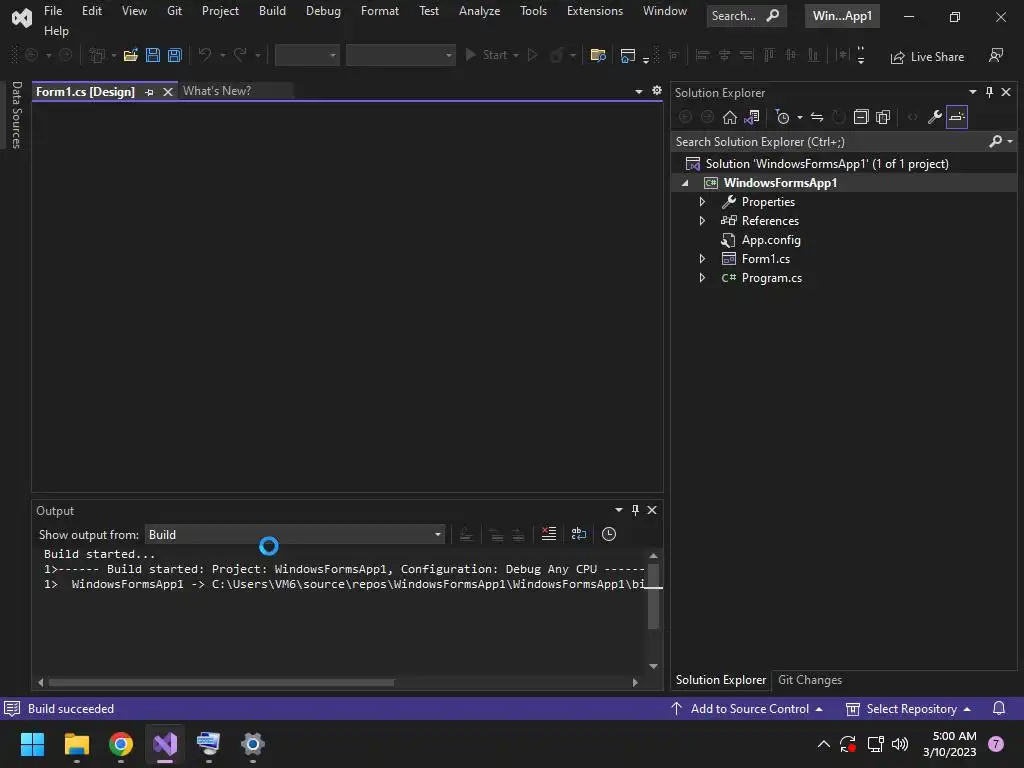Switch to the What's New? tab

point(217,91)
